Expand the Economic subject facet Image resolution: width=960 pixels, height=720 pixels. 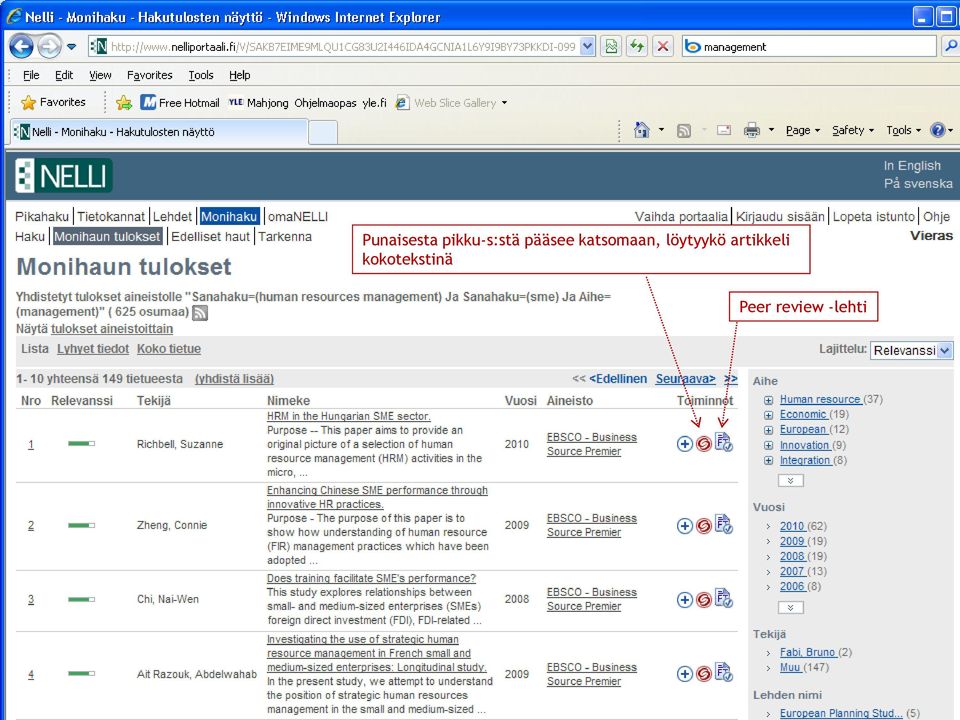pyautogui.click(x=768, y=415)
